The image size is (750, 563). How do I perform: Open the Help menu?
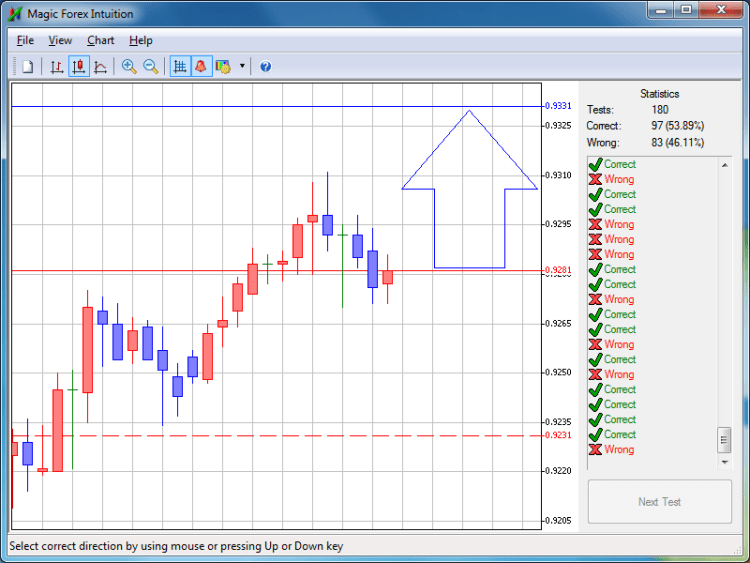pos(141,41)
